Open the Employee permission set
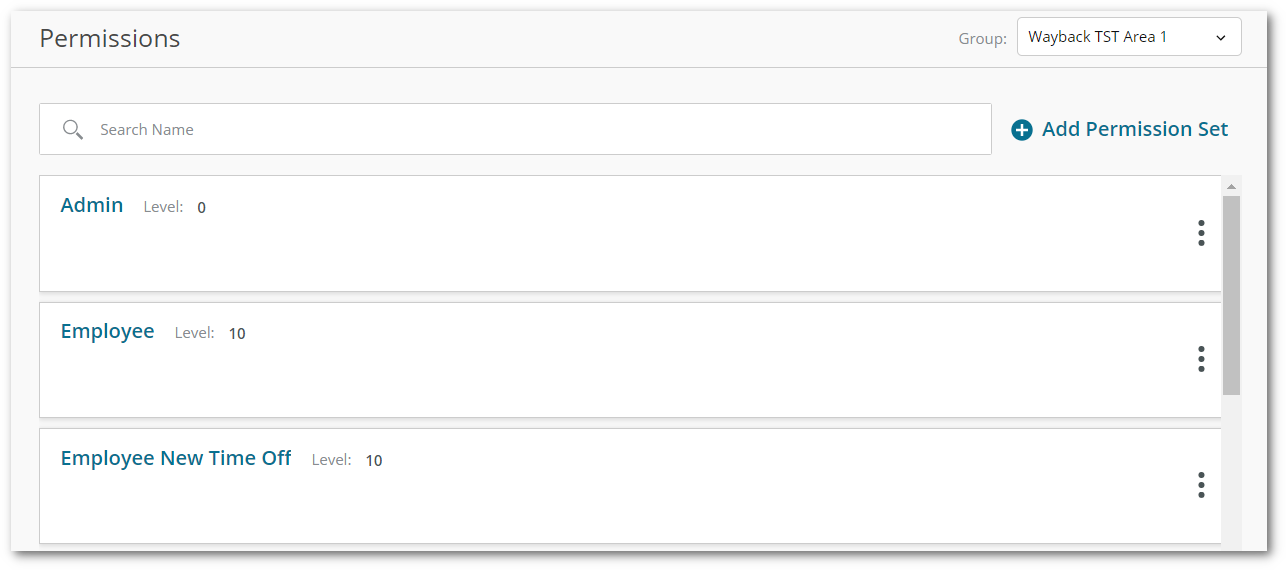The image size is (1286, 570). coord(108,331)
